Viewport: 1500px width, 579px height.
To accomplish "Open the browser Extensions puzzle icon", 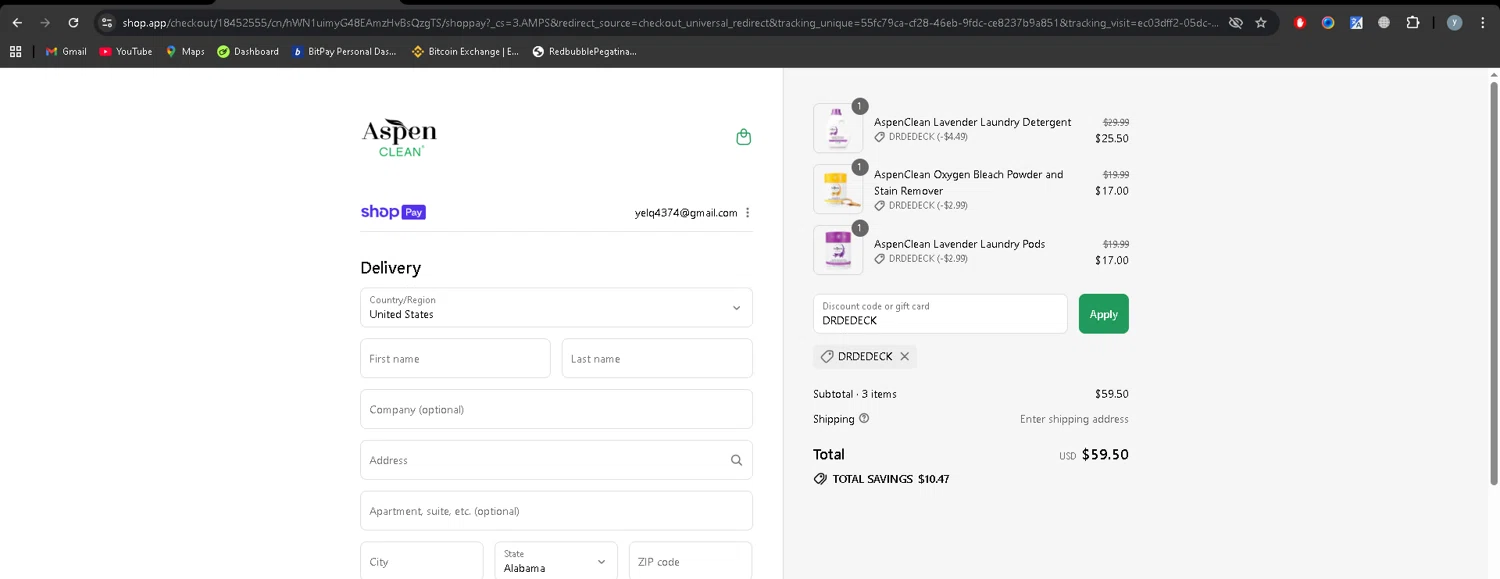I will point(1412,22).
